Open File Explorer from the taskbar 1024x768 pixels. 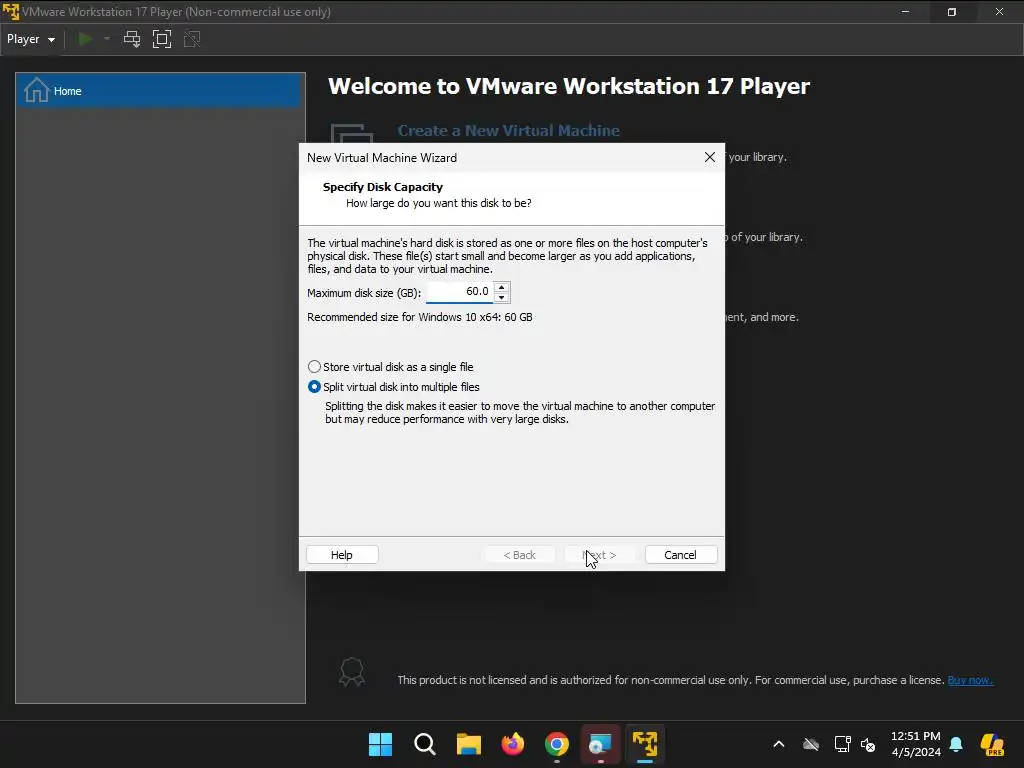coord(469,744)
